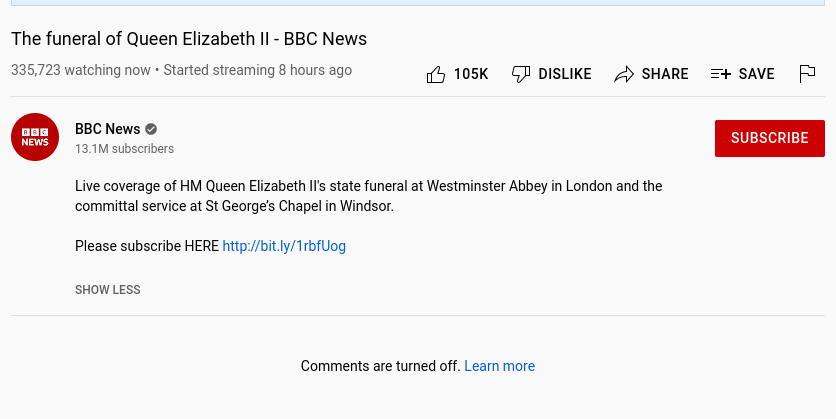Click the DISLIKE text label

pos(565,74)
